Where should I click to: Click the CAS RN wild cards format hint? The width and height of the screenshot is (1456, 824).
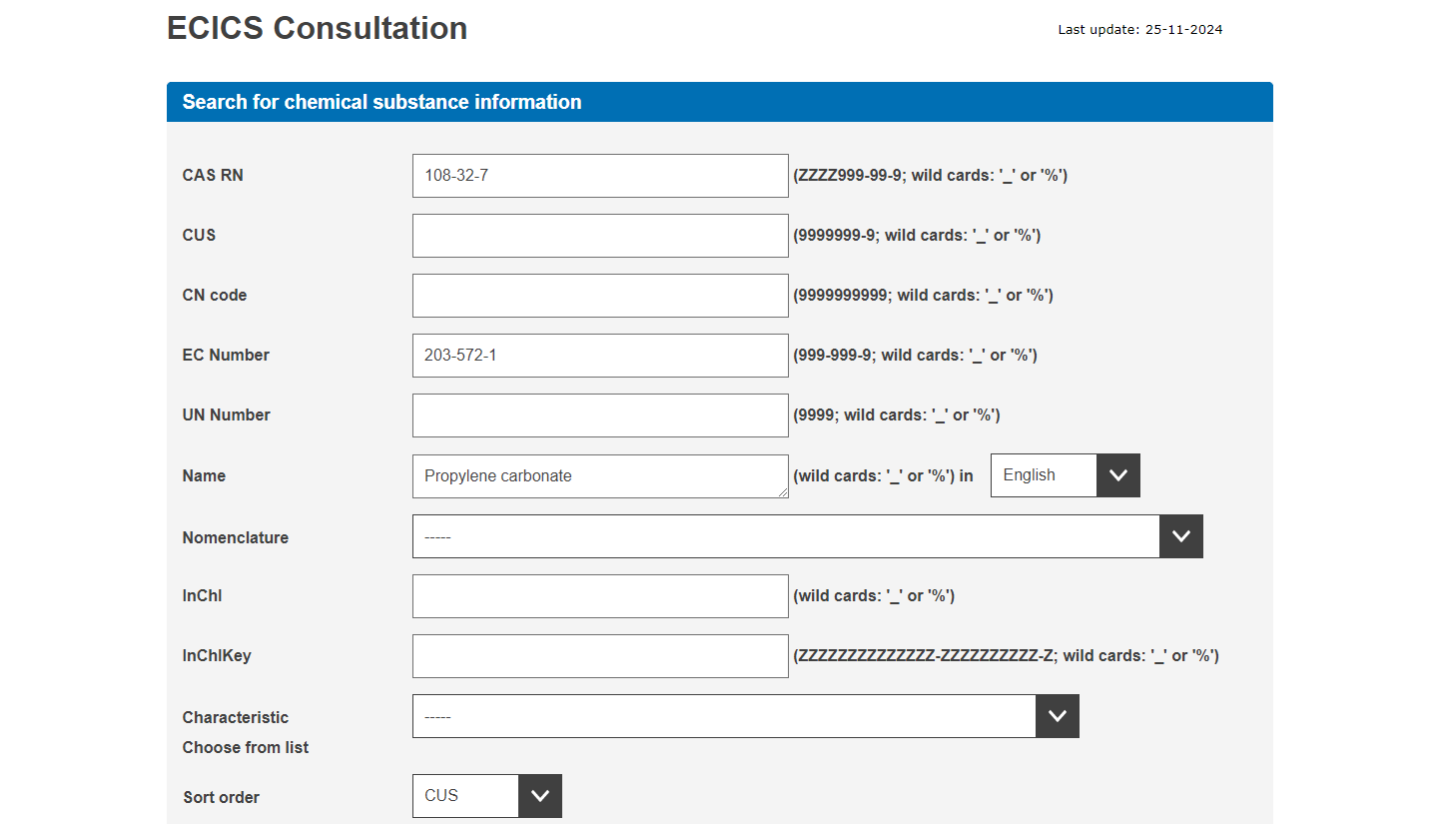(930, 176)
